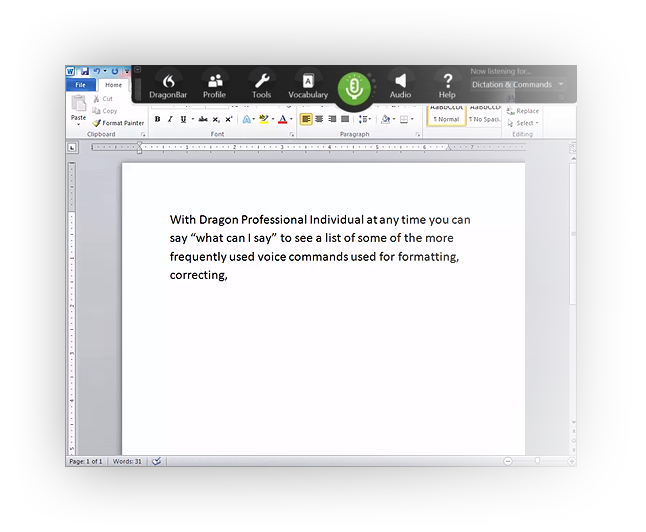Open the Clipboard dialog launcher
This screenshot has height=532, width=646.
pyautogui.click(x=143, y=134)
